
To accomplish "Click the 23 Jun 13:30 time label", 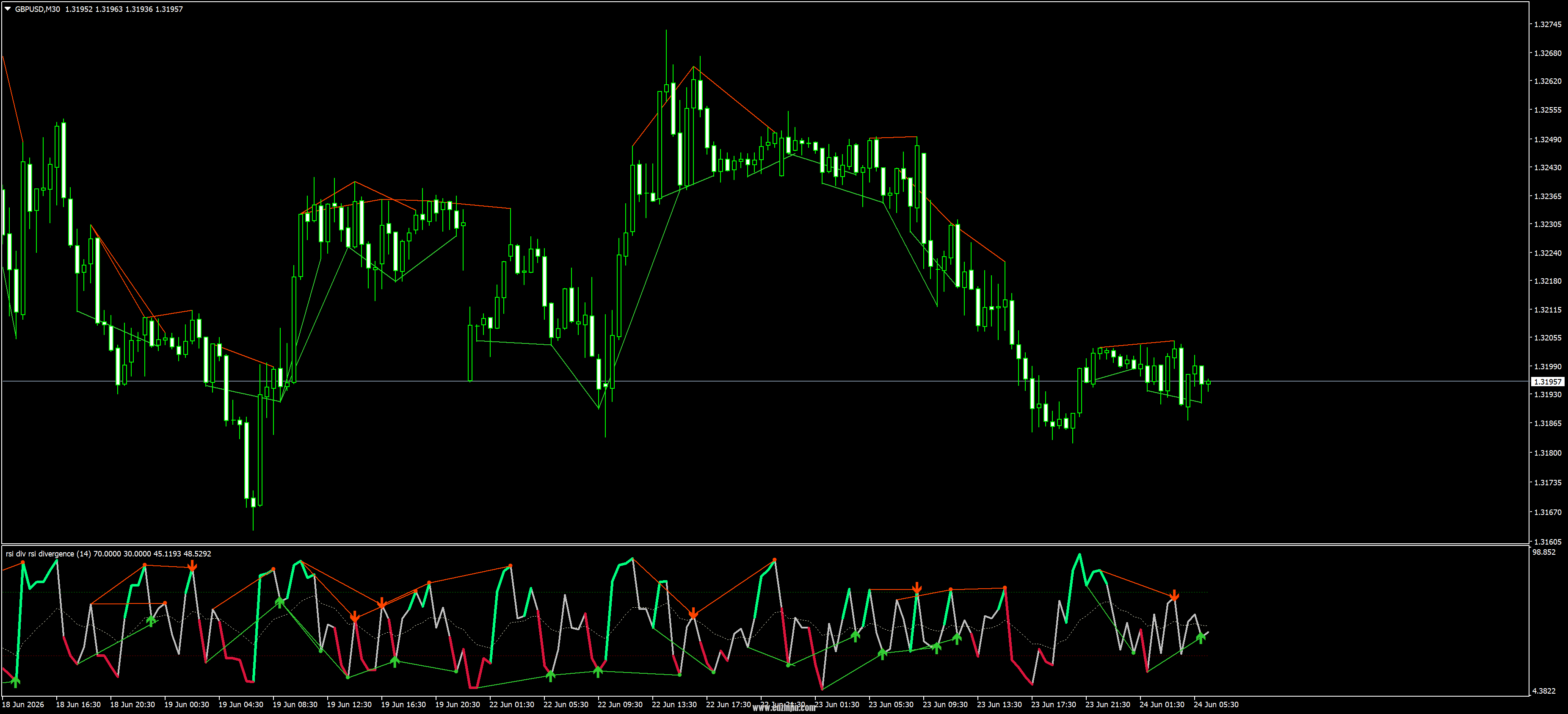I will tap(999, 704).
